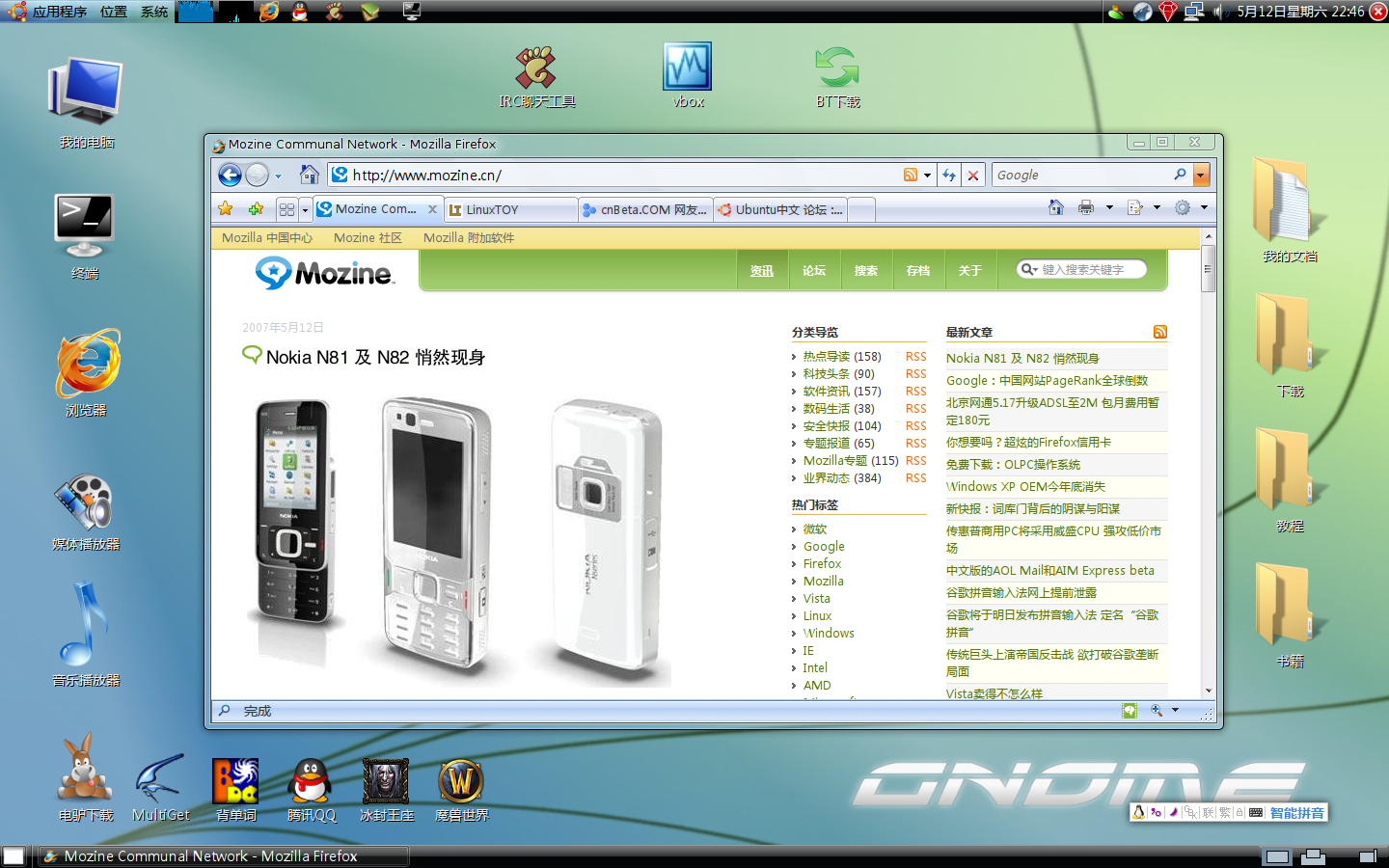Viewport: 1389px width, 868px height.
Task: Click the Firefox forward arrow button
Action: click(x=258, y=175)
